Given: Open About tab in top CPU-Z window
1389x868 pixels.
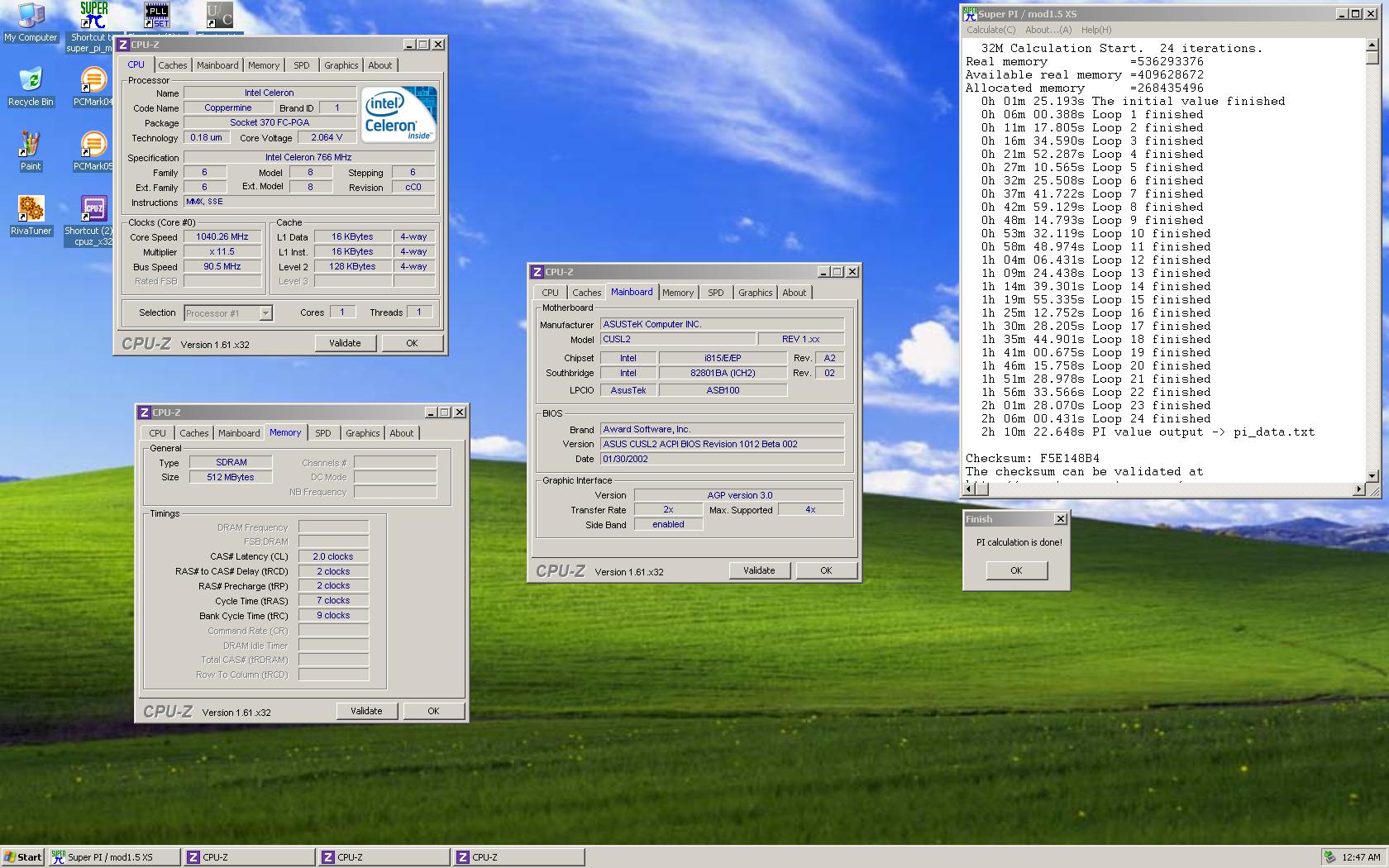Looking at the screenshot, I should [x=380, y=65].
